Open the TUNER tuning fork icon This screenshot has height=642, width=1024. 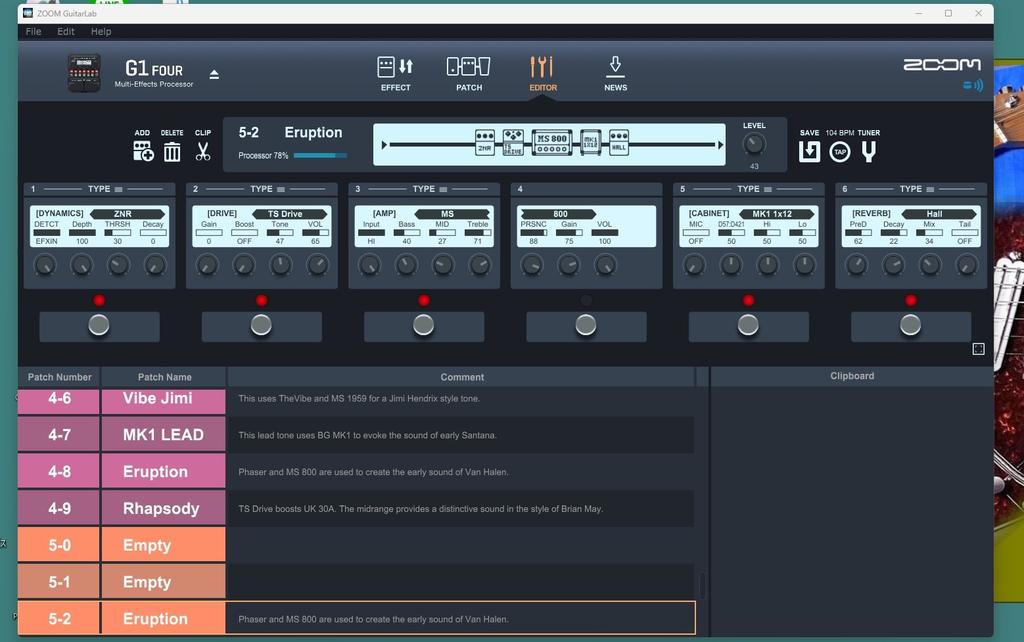869,152
